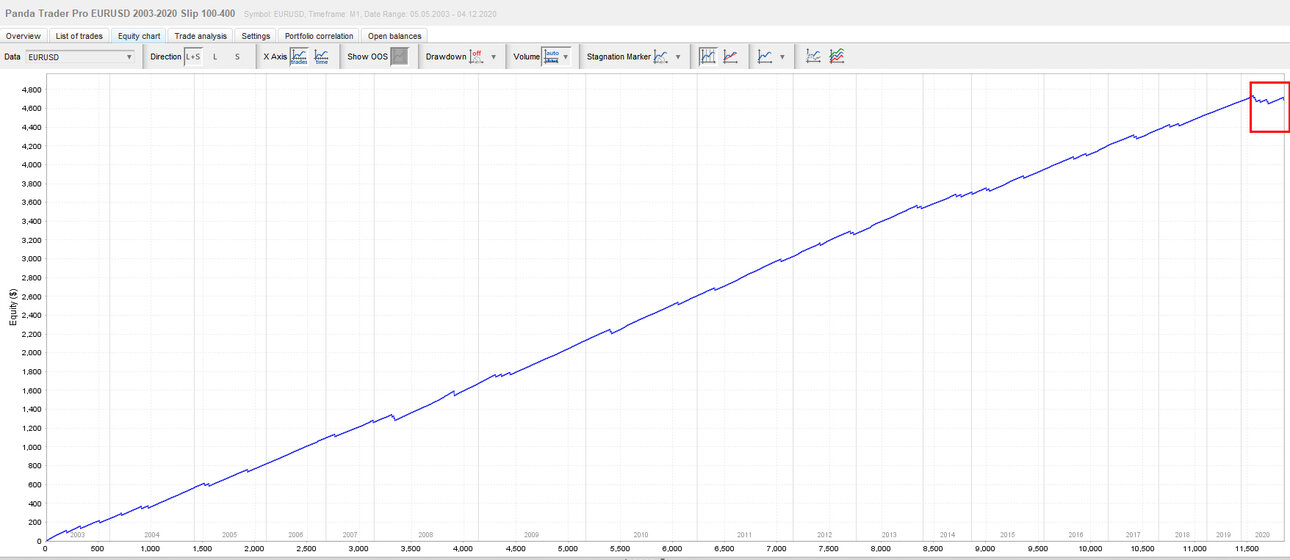
Task: Click the 2010 year label on chart
Action: [x=641, y=535]
